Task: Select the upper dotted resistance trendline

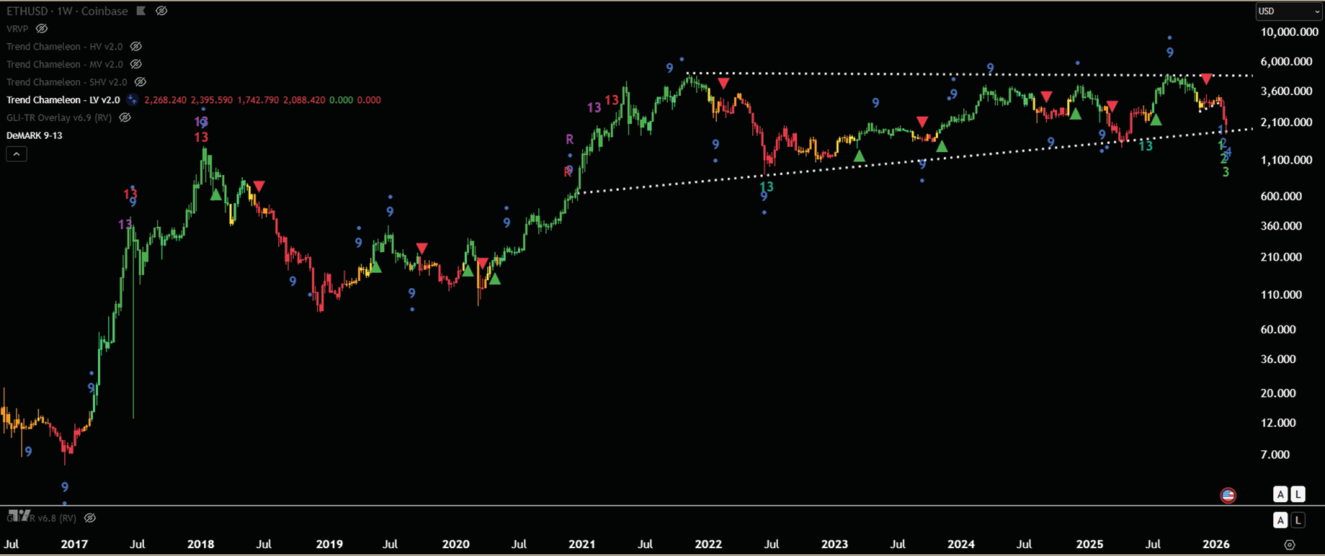Action: (968, 74)
